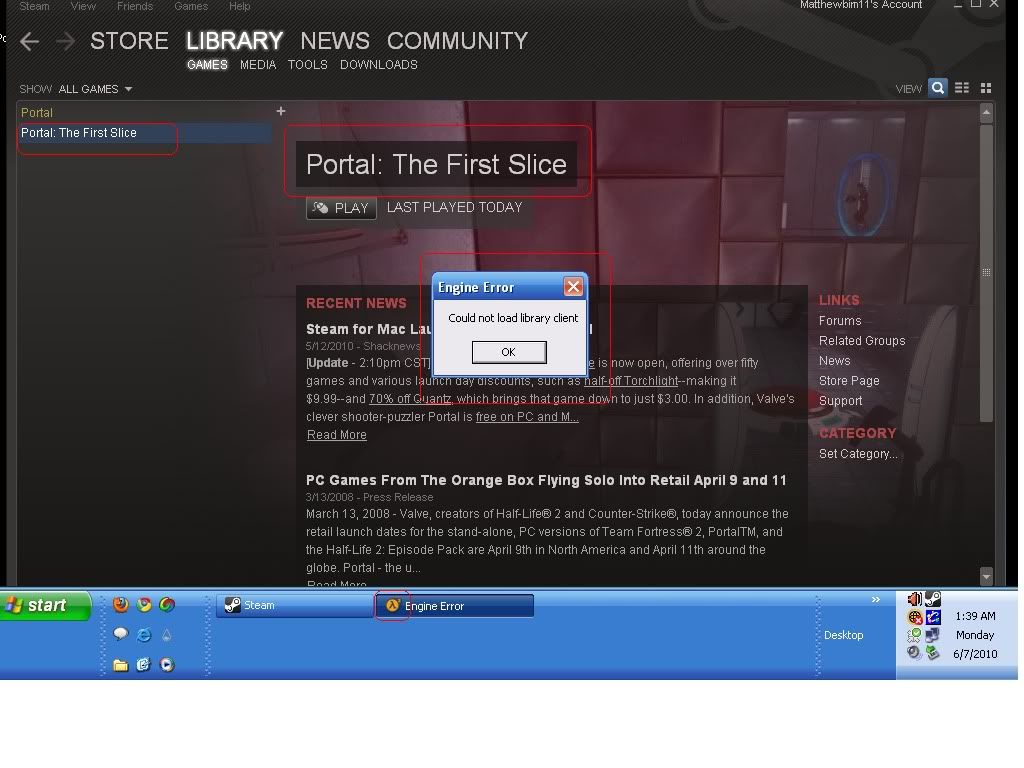1024x768 pixels.
Task: Open the Friends menu
Action: pos(135,6)
